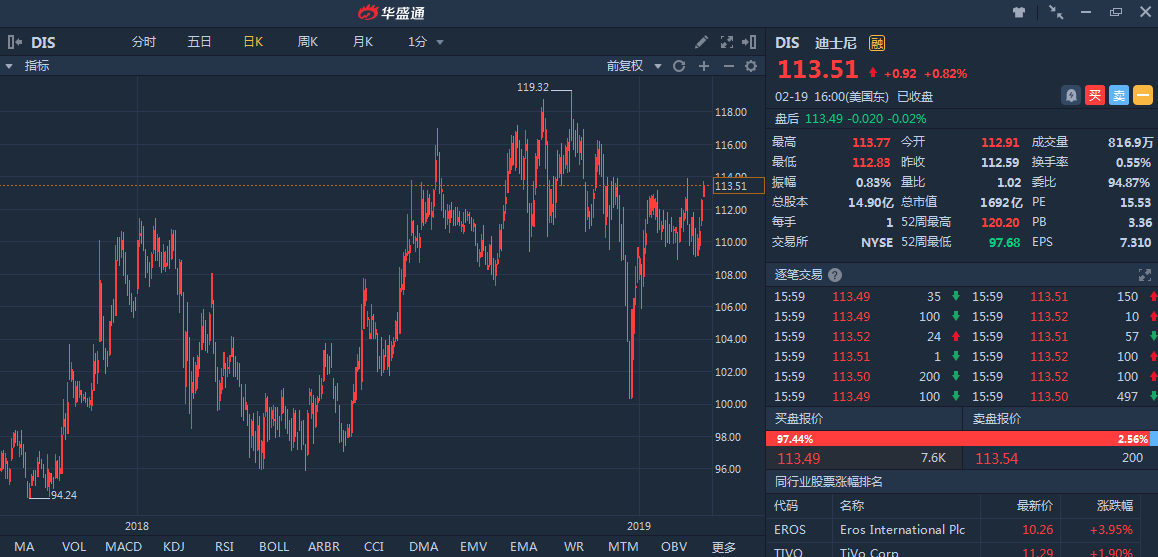
Task: Select the 113.54 ask price
Action: (x=997, y=459)
